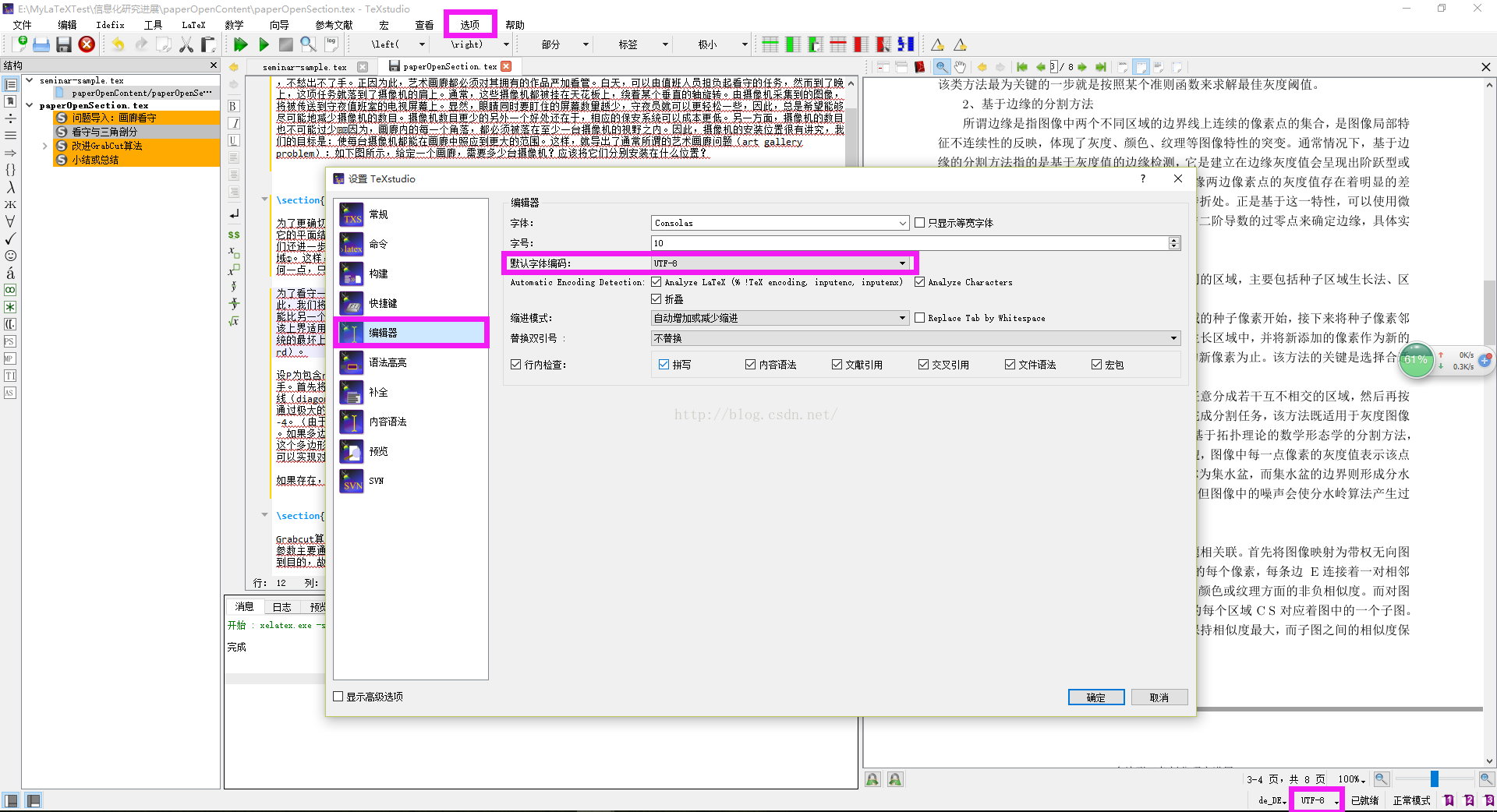This screenshot has width=1497, height=812.
Task: Paste from clipboard icon in toolbar
Action: point(208,44)
